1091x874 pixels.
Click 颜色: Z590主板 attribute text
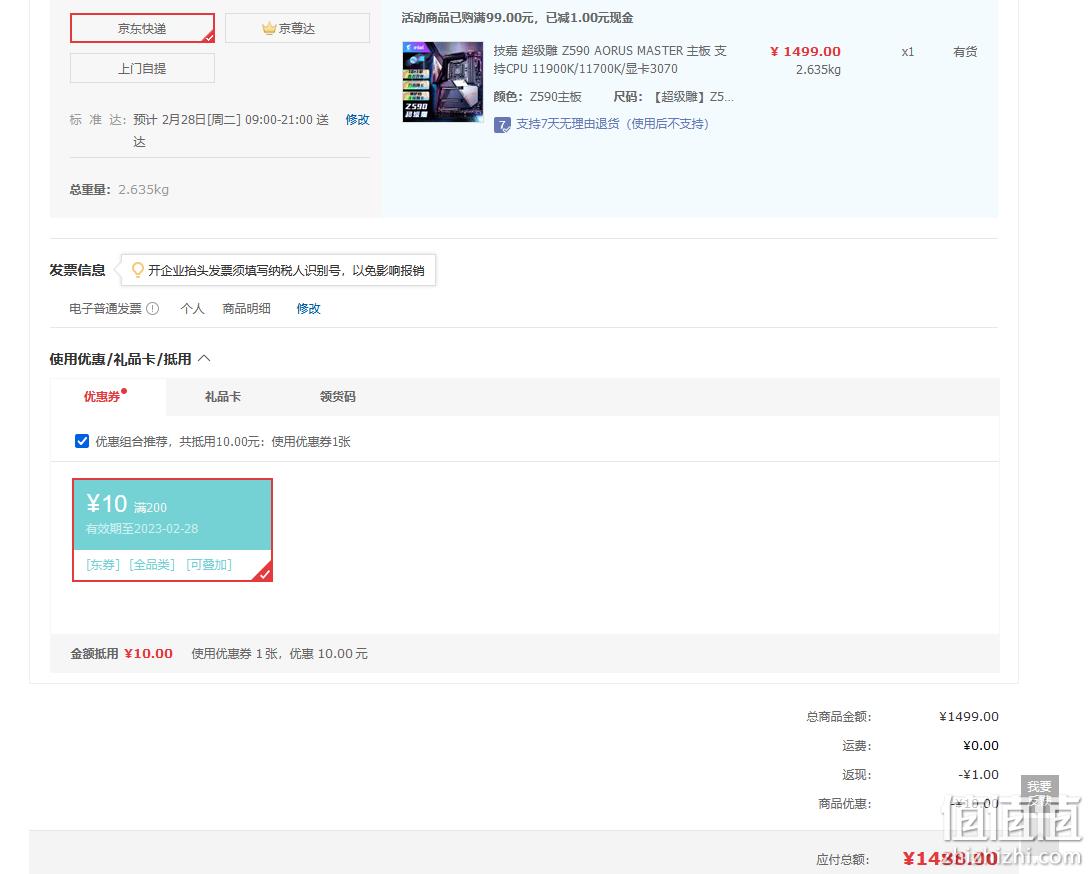pos(537,97)
